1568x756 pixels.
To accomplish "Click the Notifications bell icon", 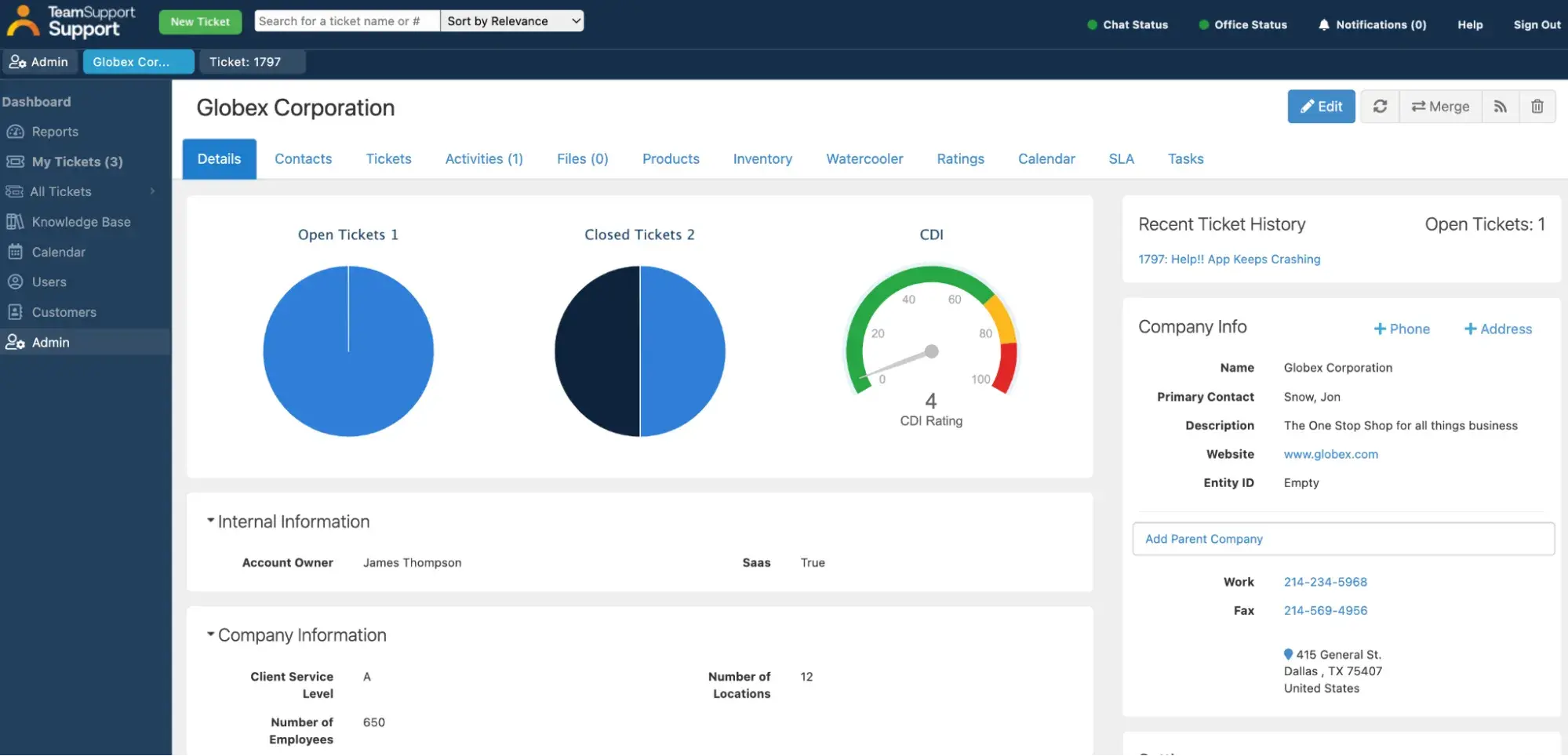I will (1323, 25).
